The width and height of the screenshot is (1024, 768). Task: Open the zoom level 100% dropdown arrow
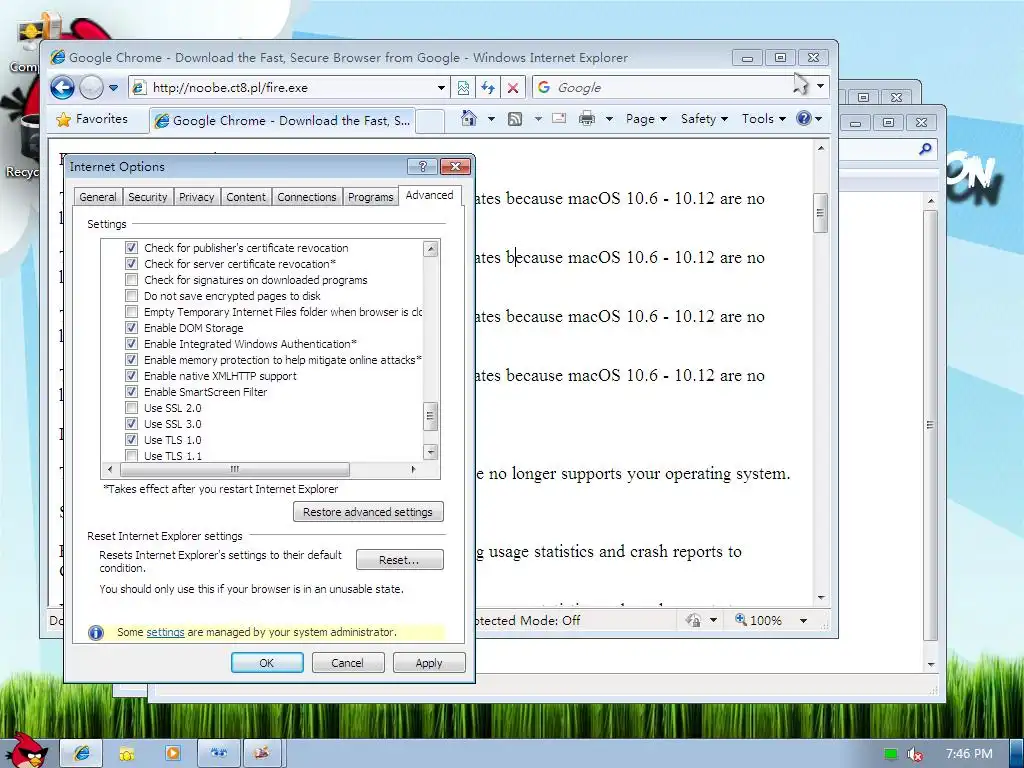(x=803, y=620)
